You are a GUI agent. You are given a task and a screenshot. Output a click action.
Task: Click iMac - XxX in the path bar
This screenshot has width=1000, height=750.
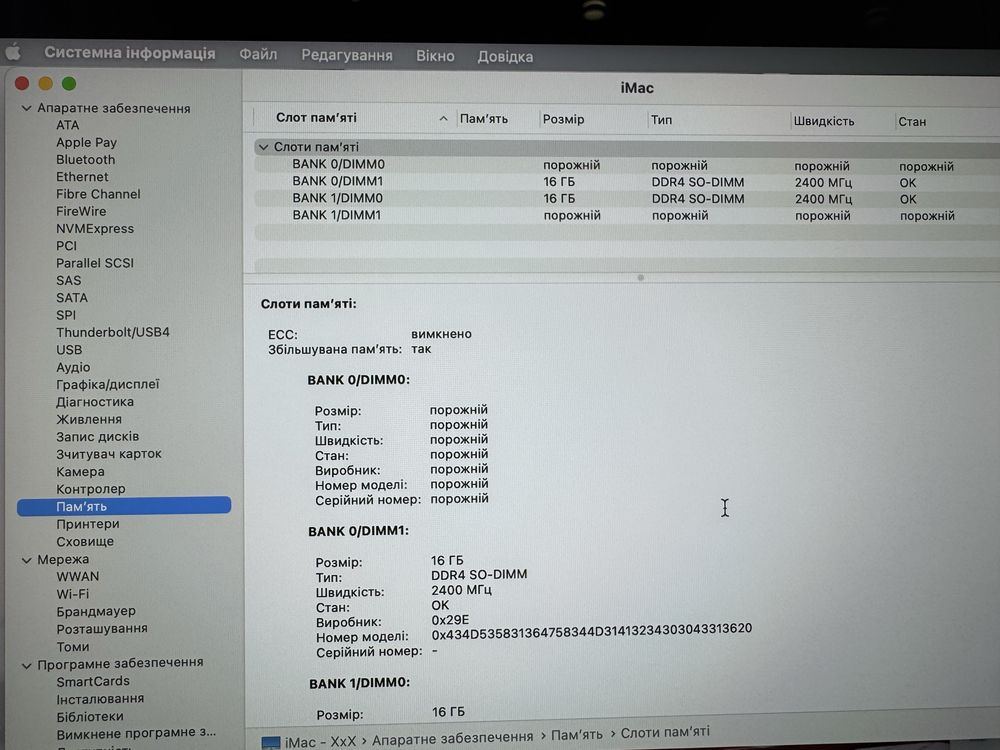320,742
